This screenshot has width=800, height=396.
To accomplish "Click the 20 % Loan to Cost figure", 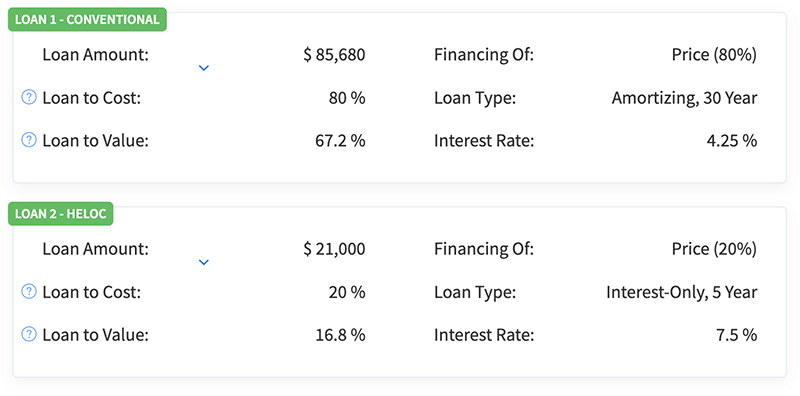I will click(347, 292).
